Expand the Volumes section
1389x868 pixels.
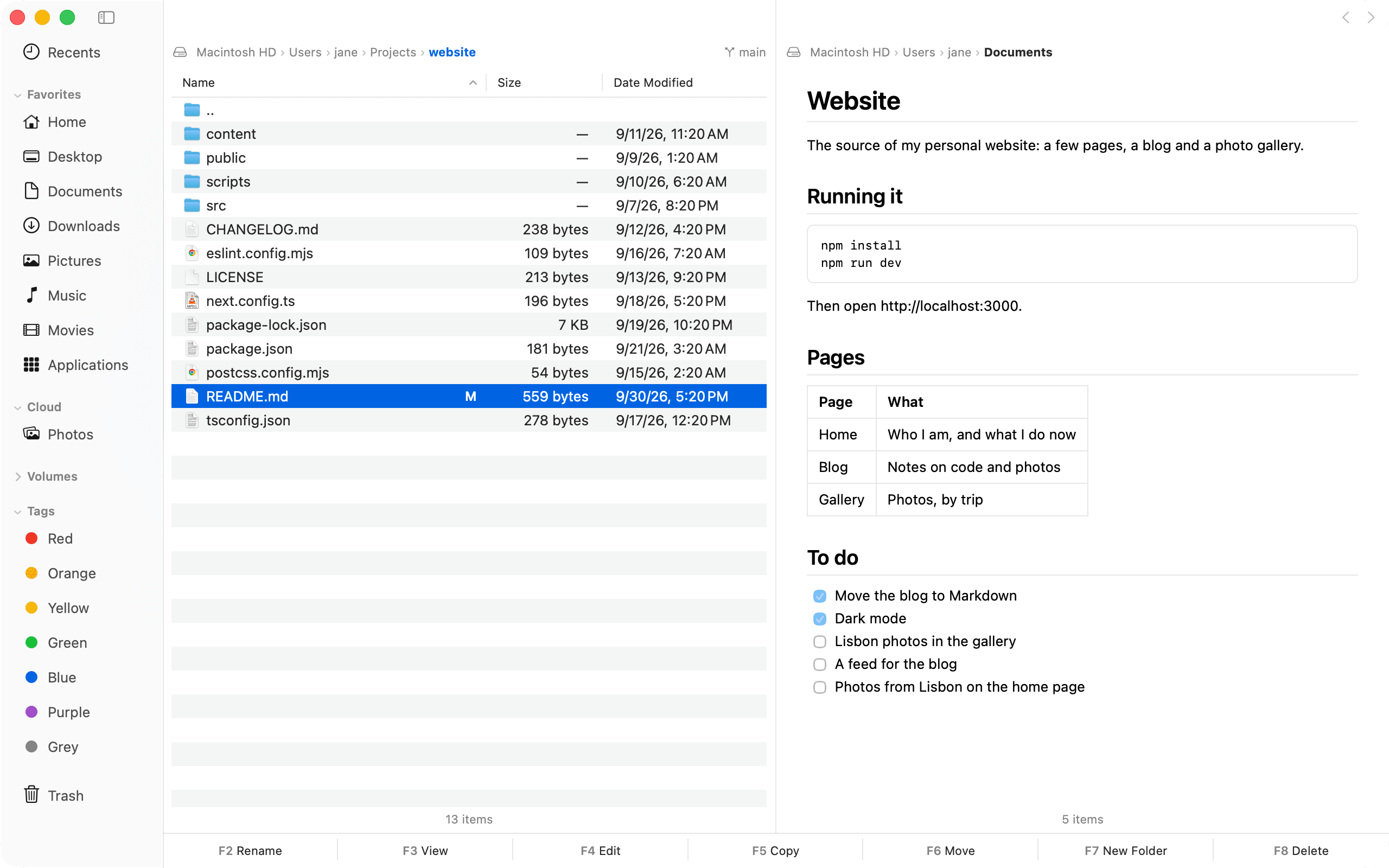click(18, 476)
